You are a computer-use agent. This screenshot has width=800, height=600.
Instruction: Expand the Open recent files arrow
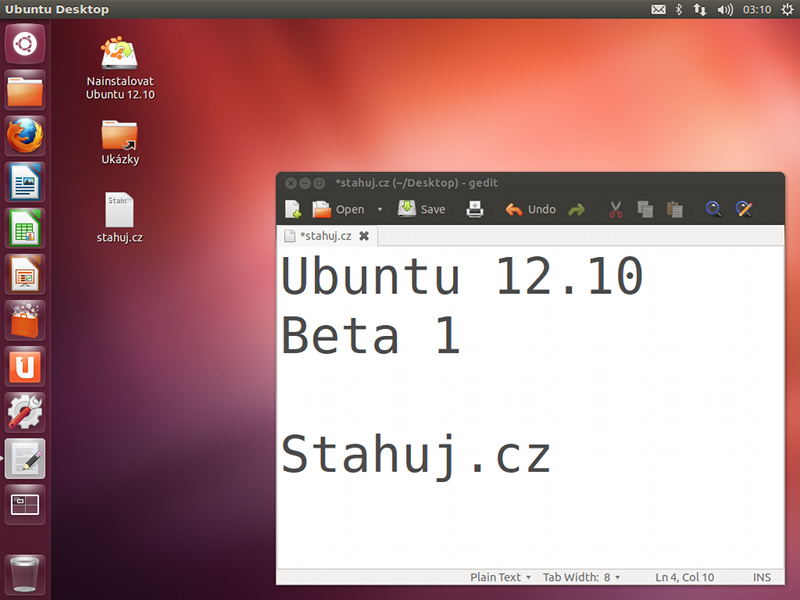pyautogui.click(x=380, y=209)
